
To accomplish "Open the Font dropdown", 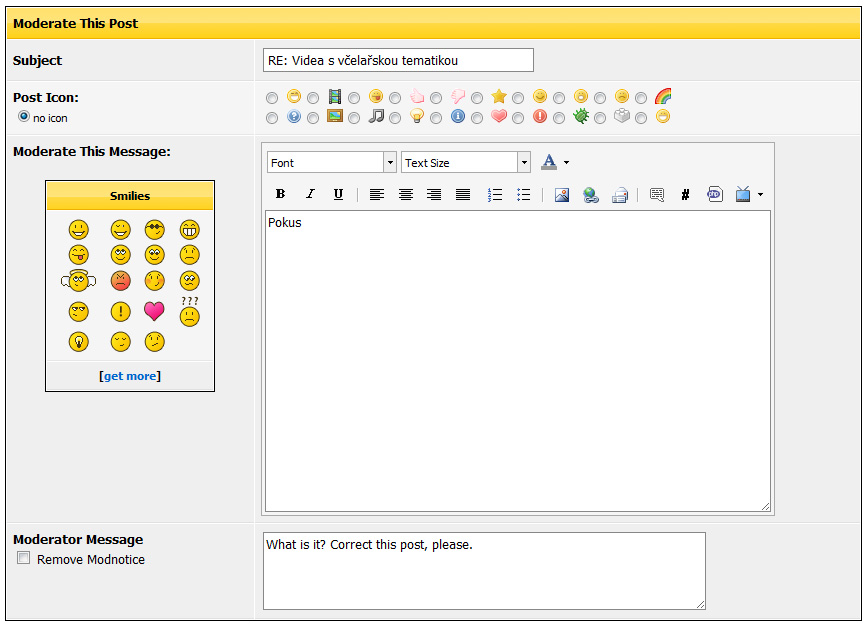I will pyautogui.click(x=331, y=163).
